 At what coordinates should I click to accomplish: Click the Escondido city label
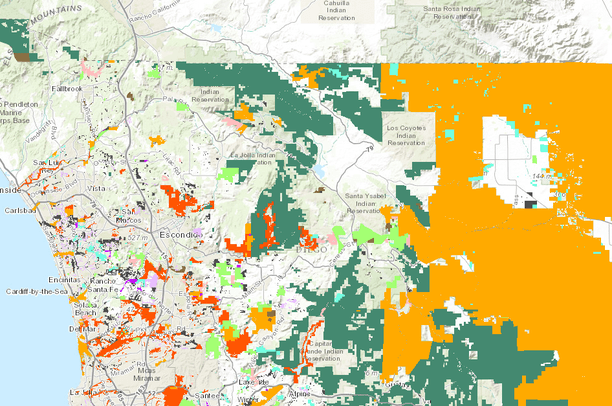(x=181, y=235)
